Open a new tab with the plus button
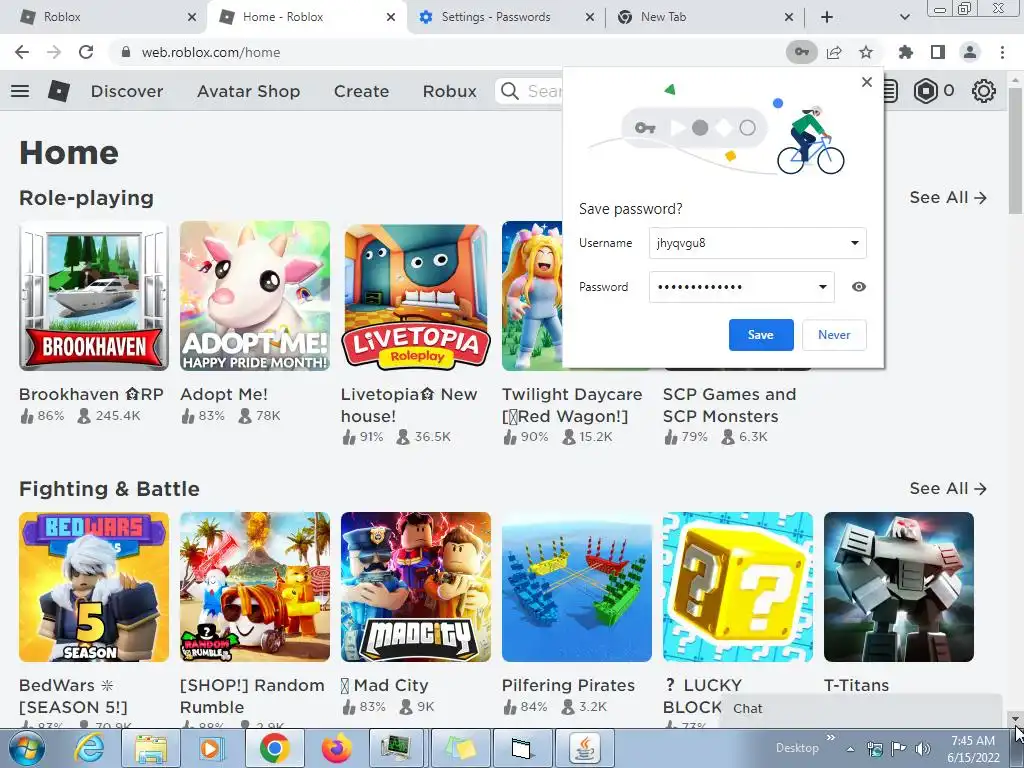The height and width of the screenshot is (768, 1024). coord(827,17)
